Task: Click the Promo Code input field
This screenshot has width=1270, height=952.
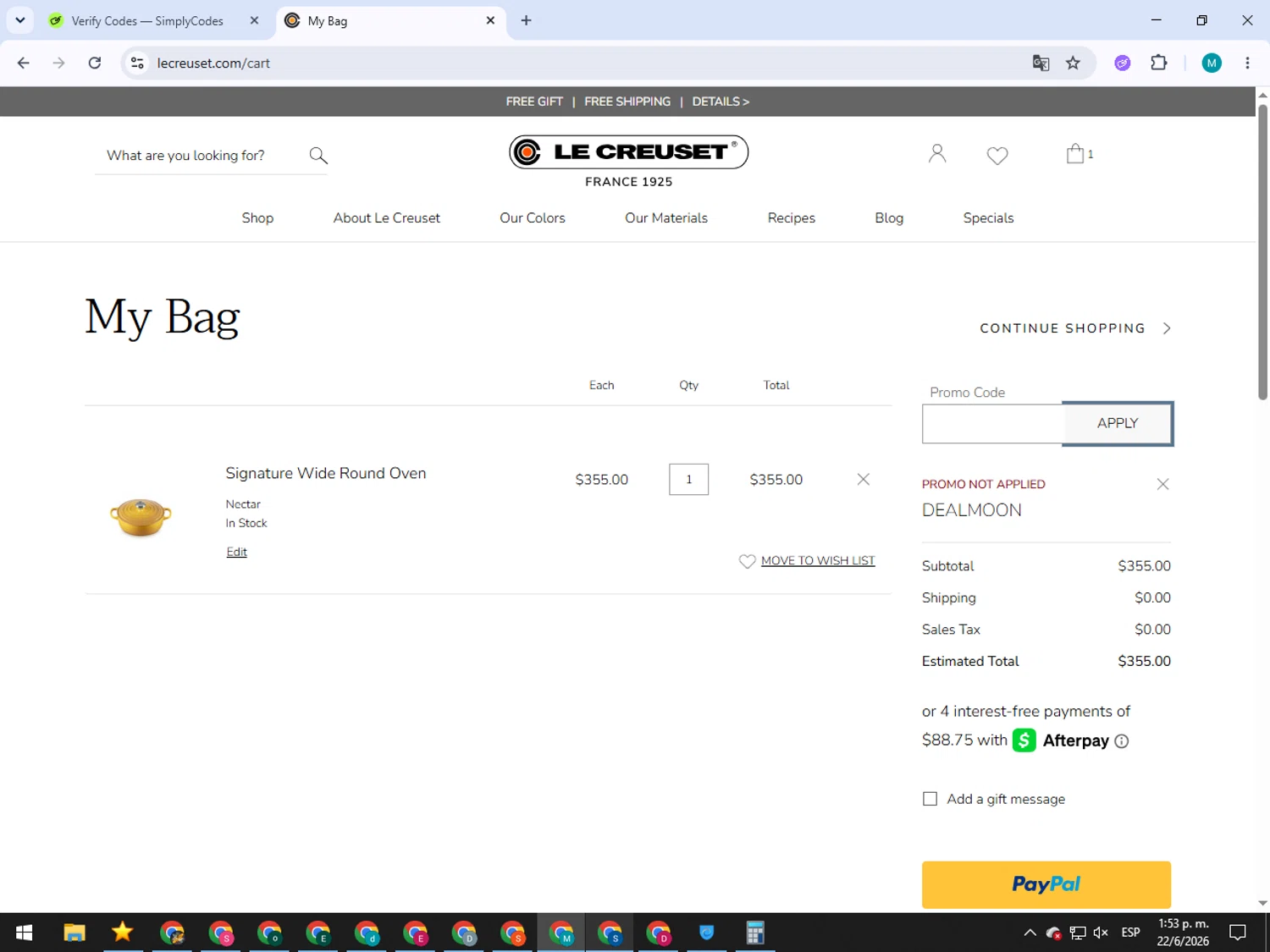Action: pos(992,423)
